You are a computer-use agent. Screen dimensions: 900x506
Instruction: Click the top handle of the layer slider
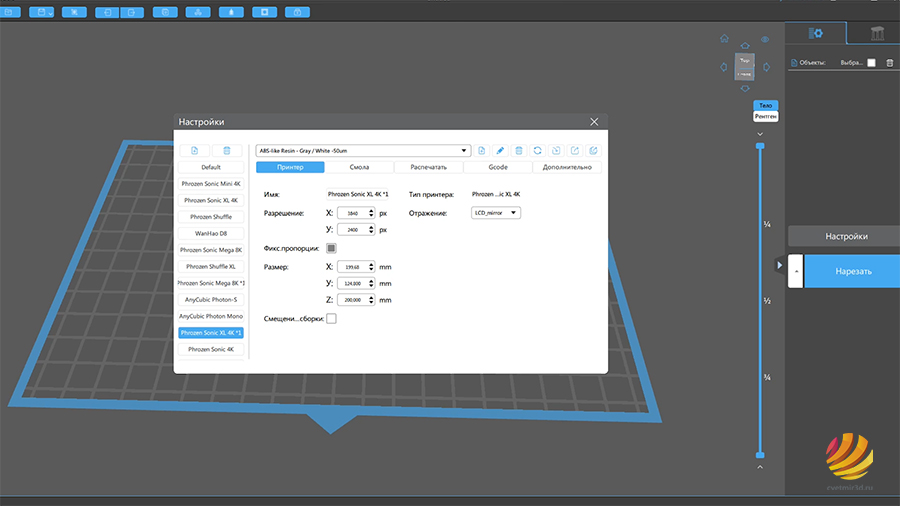pos(760,146)
